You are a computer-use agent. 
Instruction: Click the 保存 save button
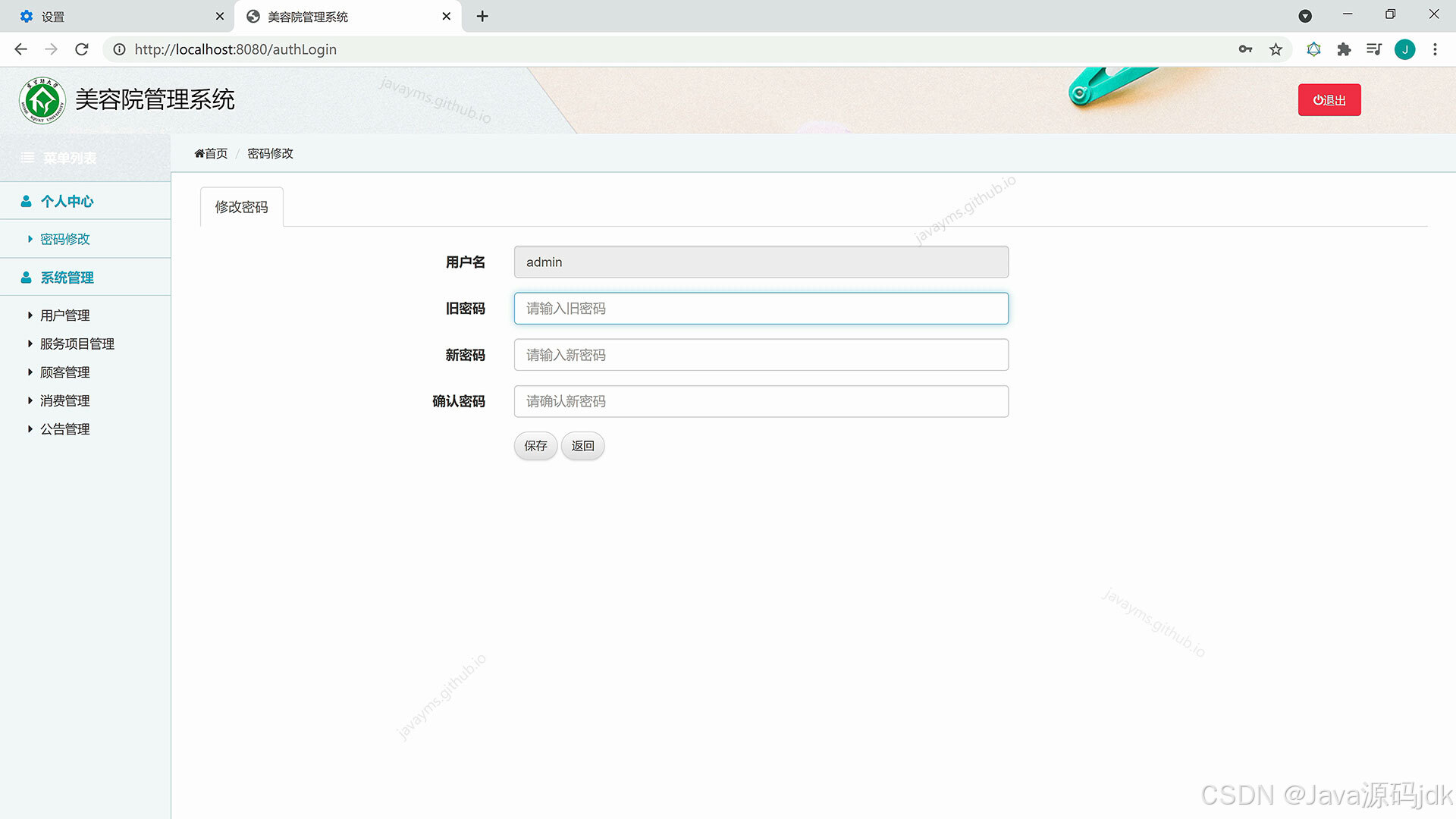pyautogui.click(x=535, y=446)
